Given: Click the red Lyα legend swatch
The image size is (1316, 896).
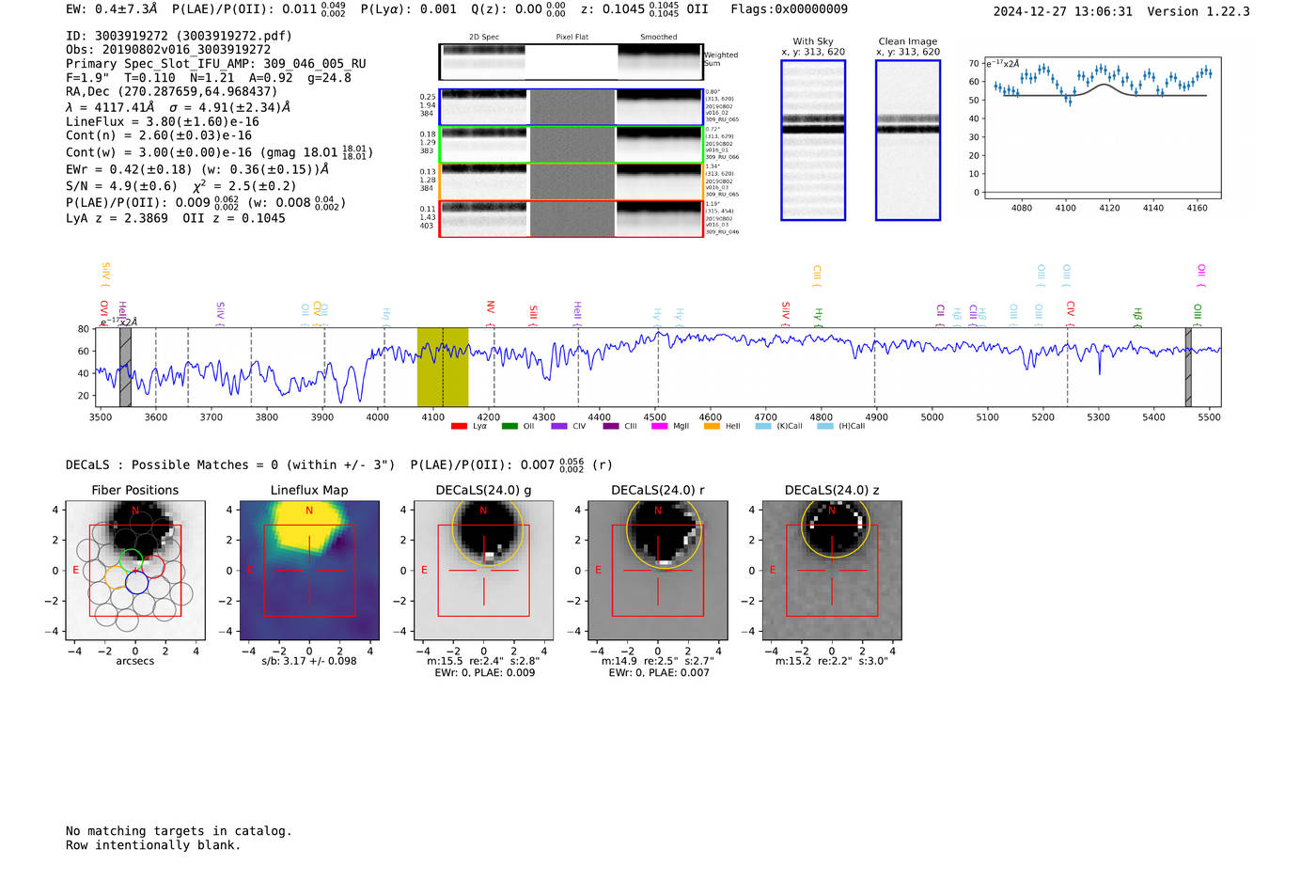Looking at the screenshot, I should coord(459,426).
